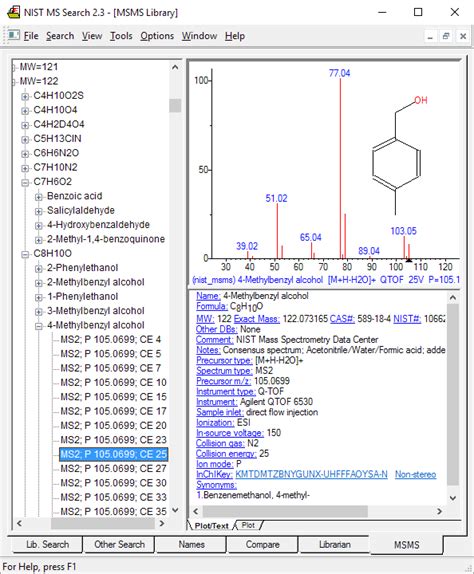474x574 pixels.
Task: Expand the C4H10O4 formula node
Action: click(x=25, y=111)
